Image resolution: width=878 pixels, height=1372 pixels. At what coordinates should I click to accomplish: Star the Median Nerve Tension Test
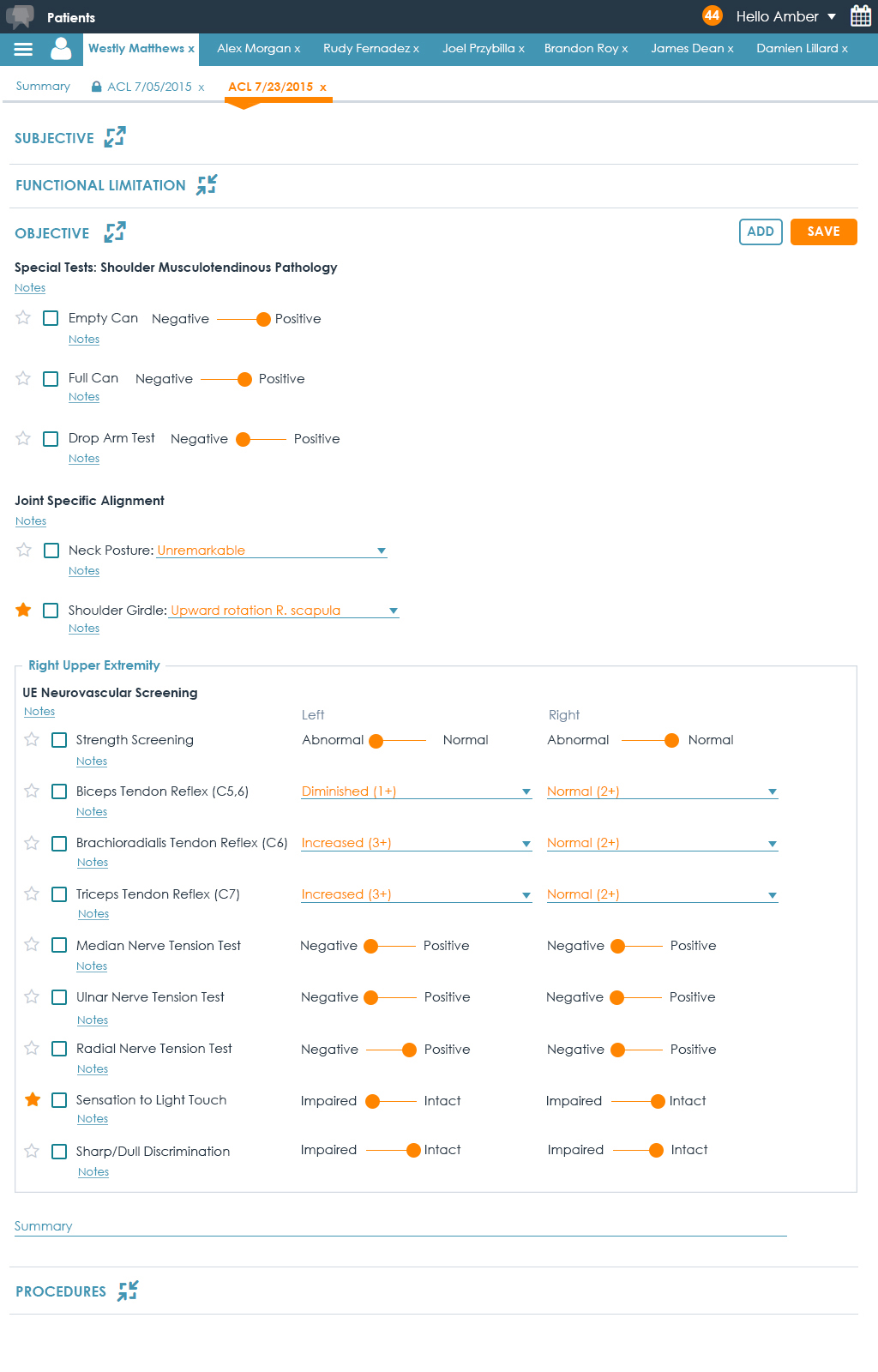pyautogui.click(x=32, y=944)
